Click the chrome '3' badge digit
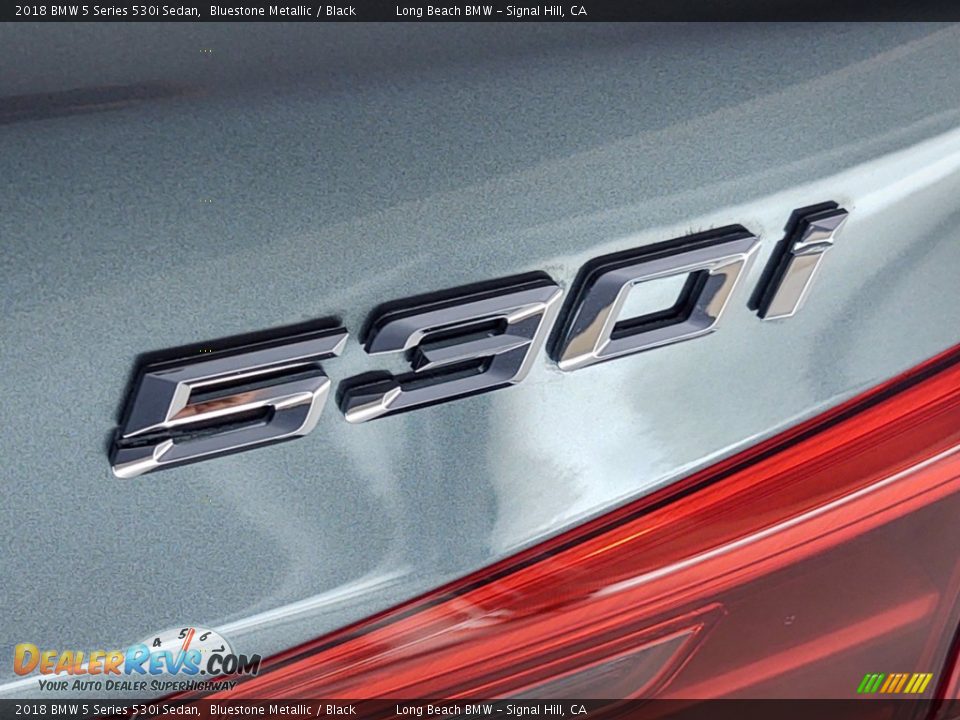 (450, 348)
